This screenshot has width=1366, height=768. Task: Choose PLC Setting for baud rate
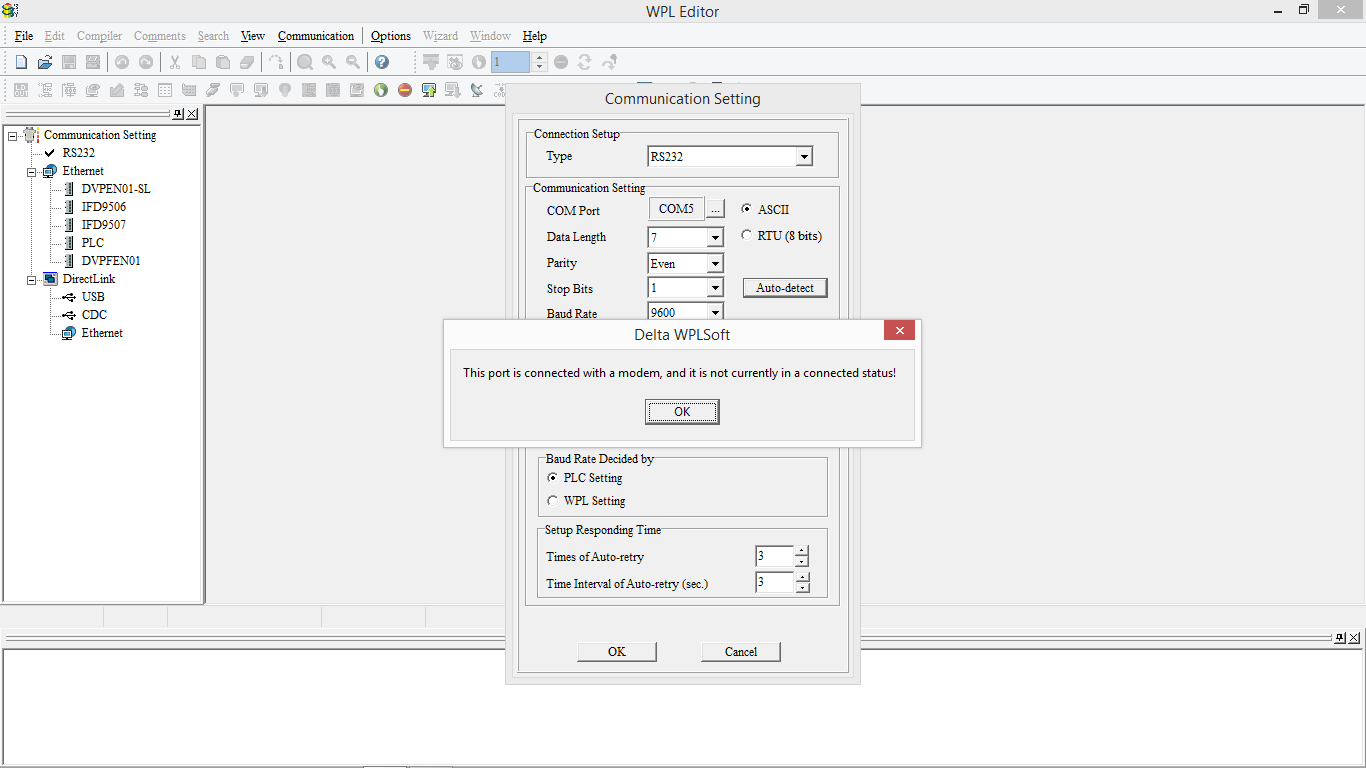pos(553,478)
